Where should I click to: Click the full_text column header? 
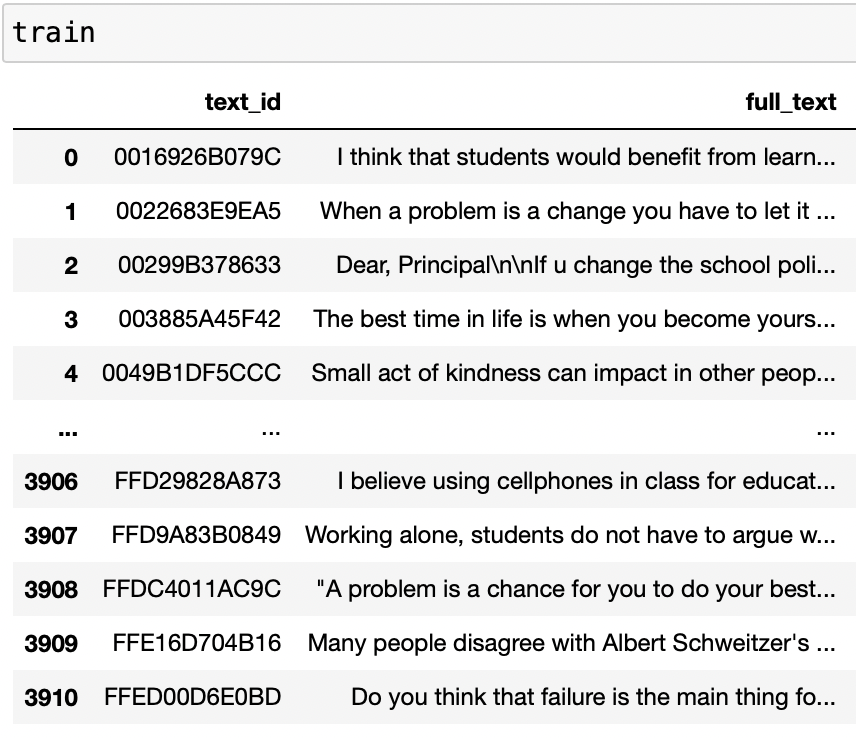click(x=790, y=102)
